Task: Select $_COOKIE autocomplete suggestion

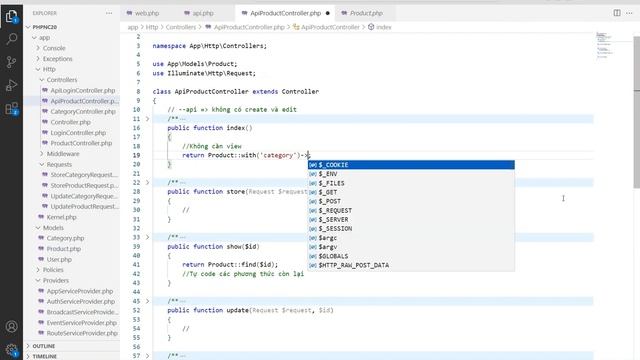Action: 411,165
